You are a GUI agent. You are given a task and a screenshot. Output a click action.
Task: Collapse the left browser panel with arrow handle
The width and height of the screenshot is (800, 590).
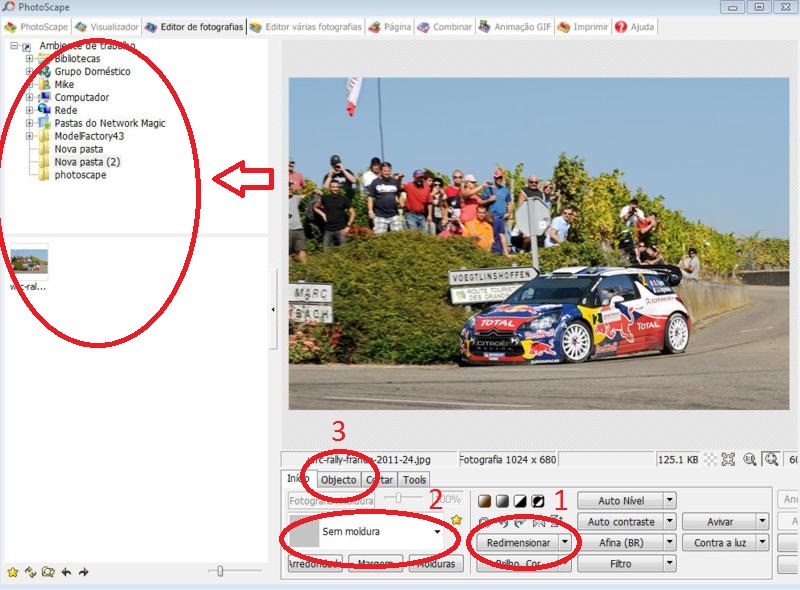[273, 309]
